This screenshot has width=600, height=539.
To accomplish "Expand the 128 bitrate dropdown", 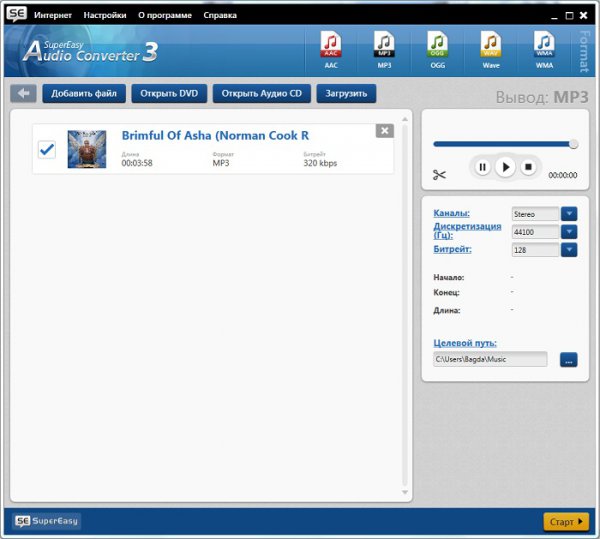I will click(x=569, y=249).
